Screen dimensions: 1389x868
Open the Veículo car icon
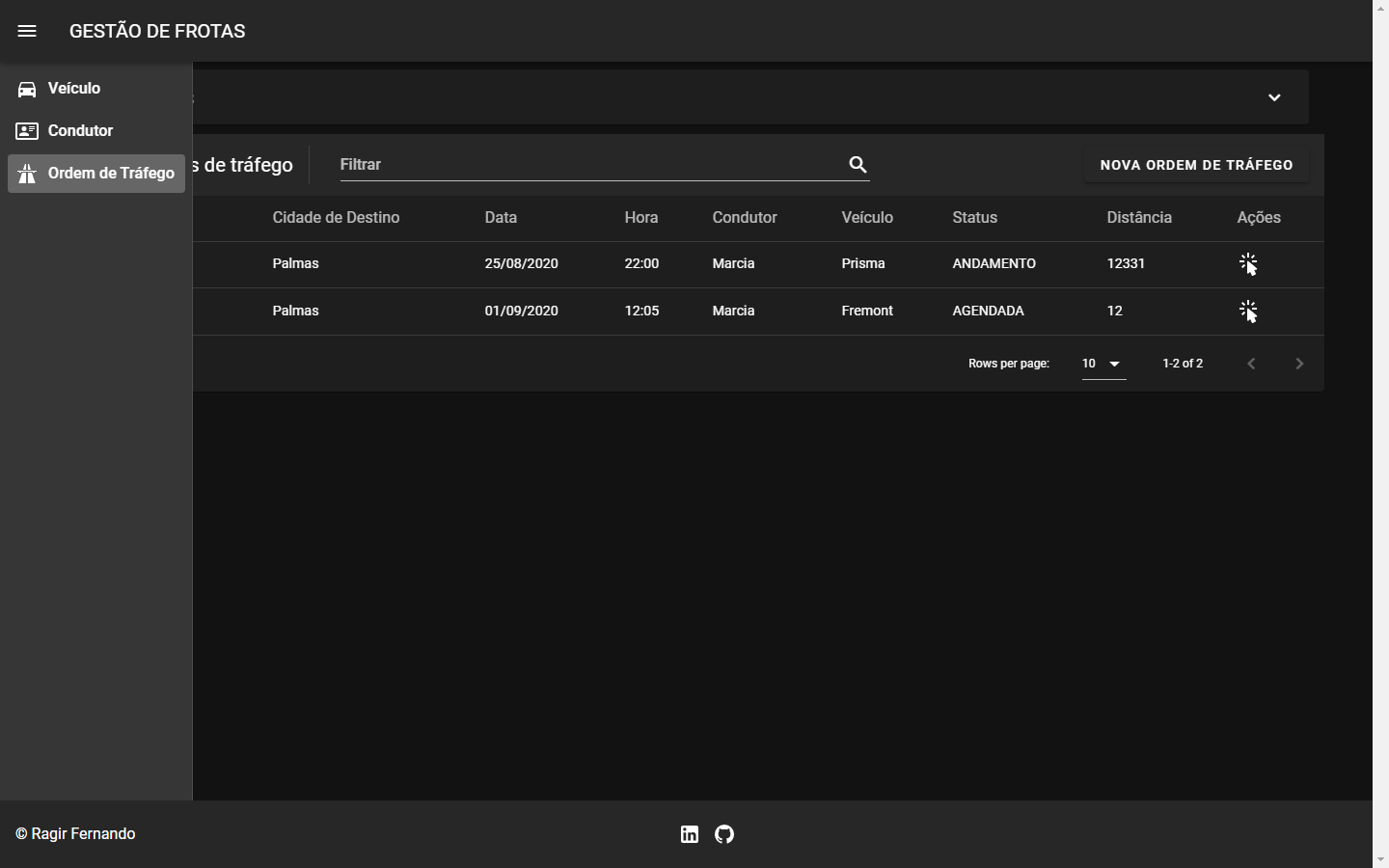coord(27,89)
